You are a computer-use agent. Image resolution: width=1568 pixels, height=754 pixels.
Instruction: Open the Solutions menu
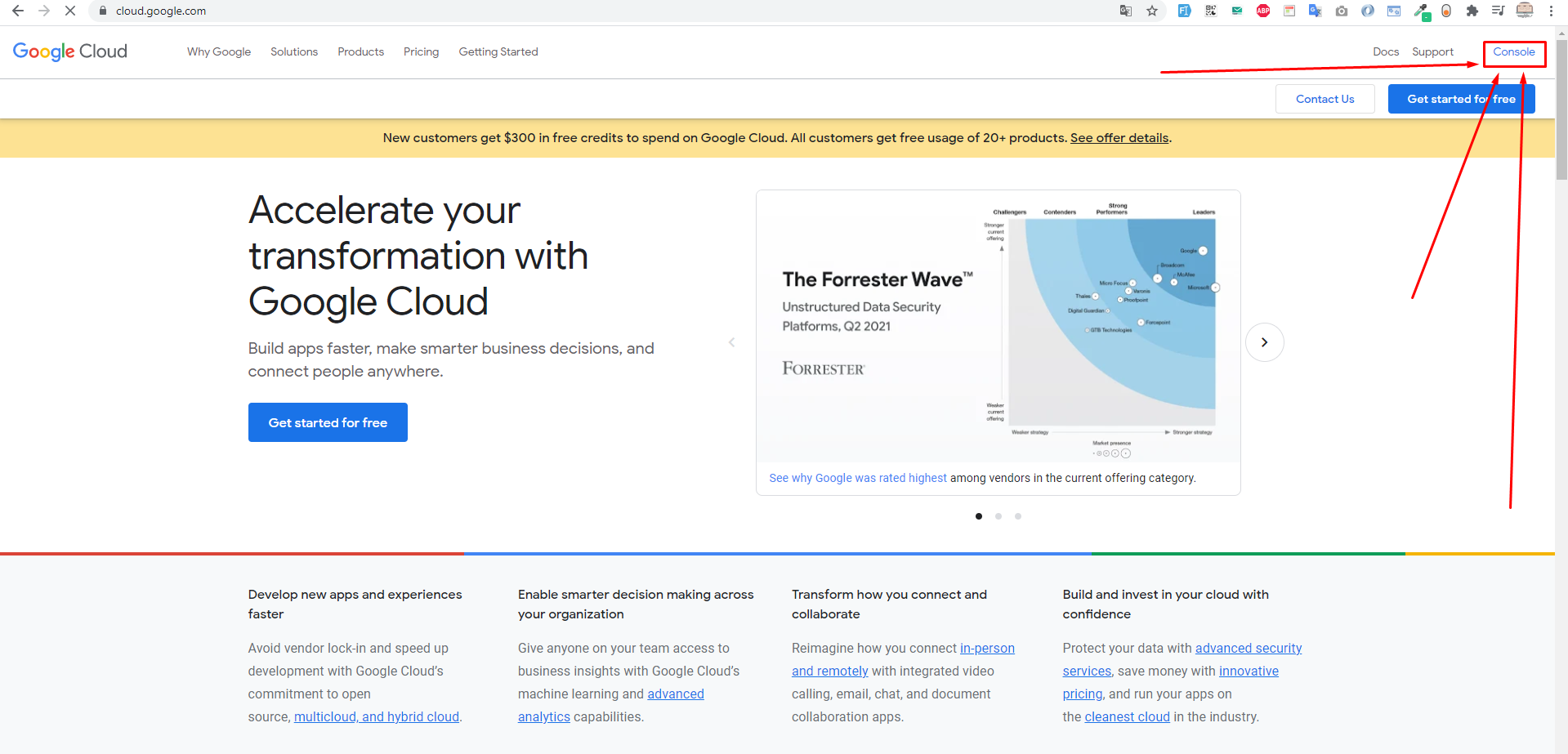294,51
